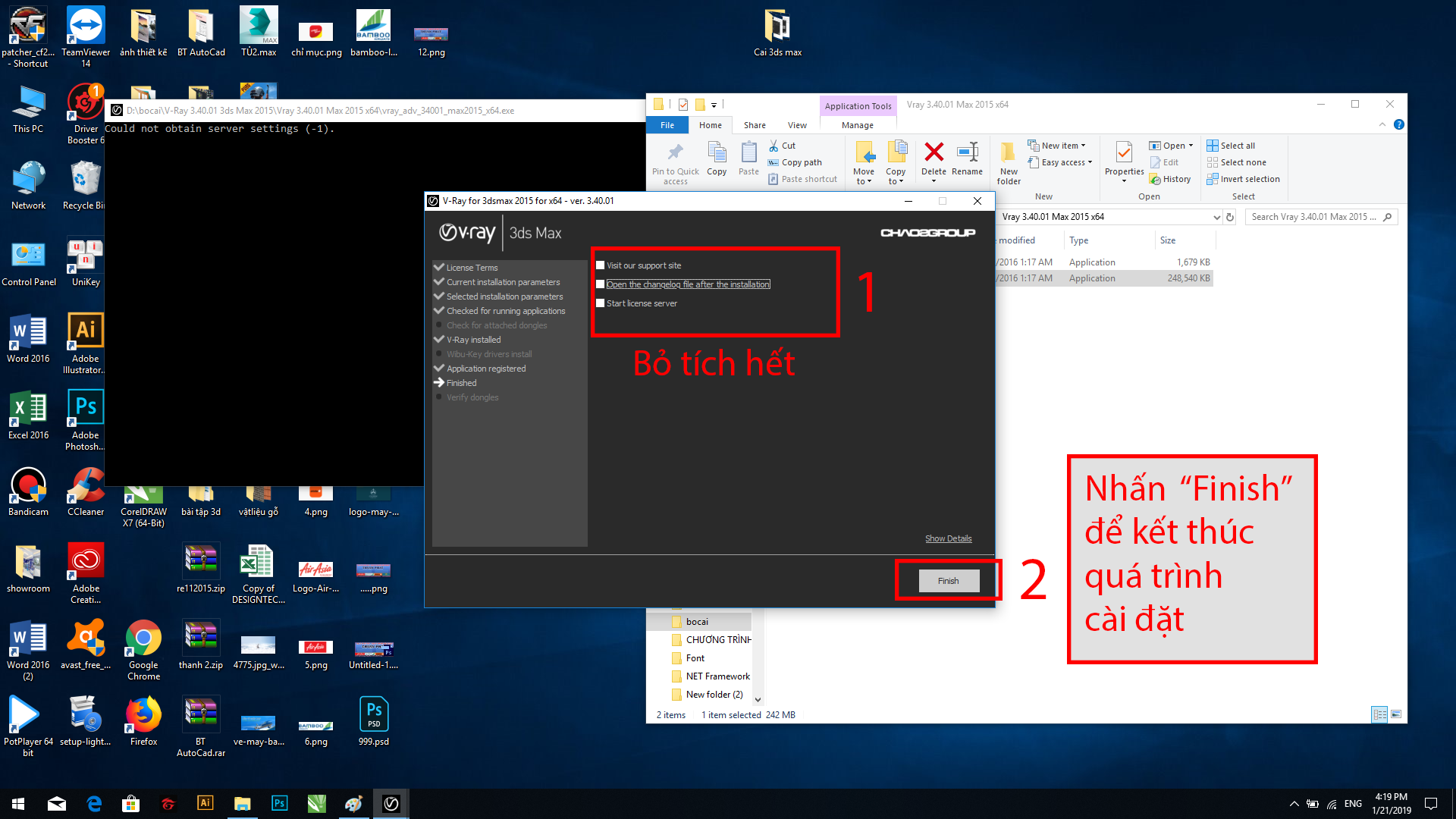
Task: Open the View ribbon tab
Action: pyautogui.click(x=797, y=125)
